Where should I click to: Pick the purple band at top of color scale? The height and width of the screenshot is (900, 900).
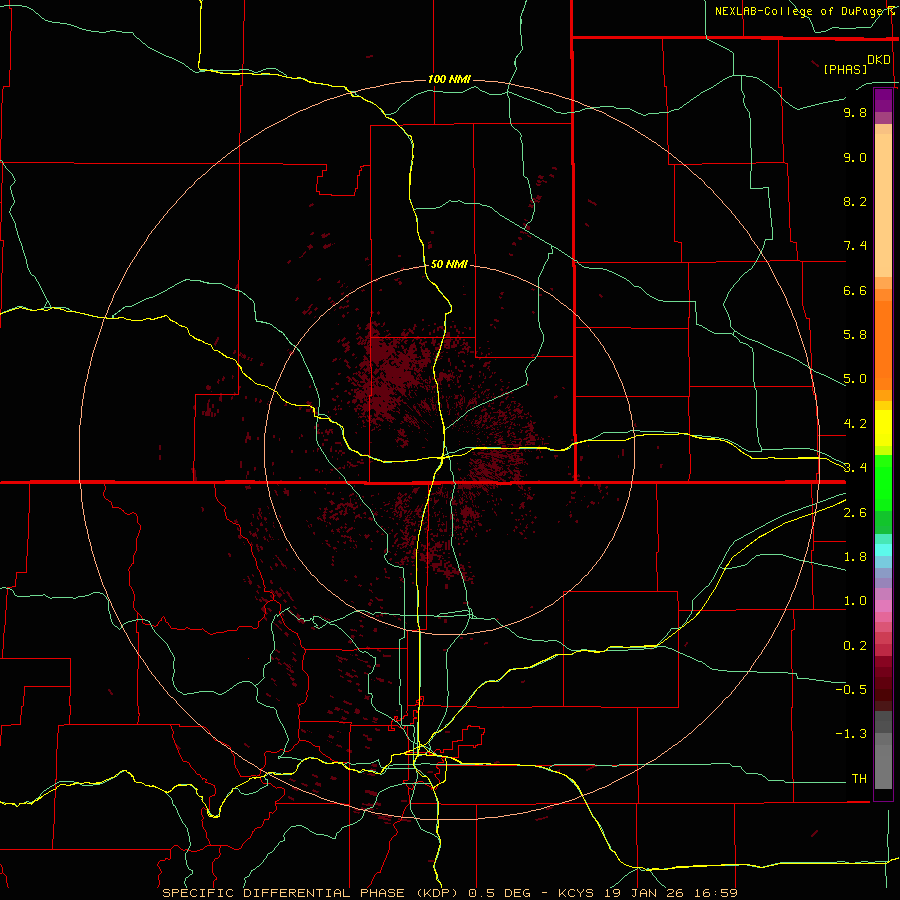tap(883, 100)
